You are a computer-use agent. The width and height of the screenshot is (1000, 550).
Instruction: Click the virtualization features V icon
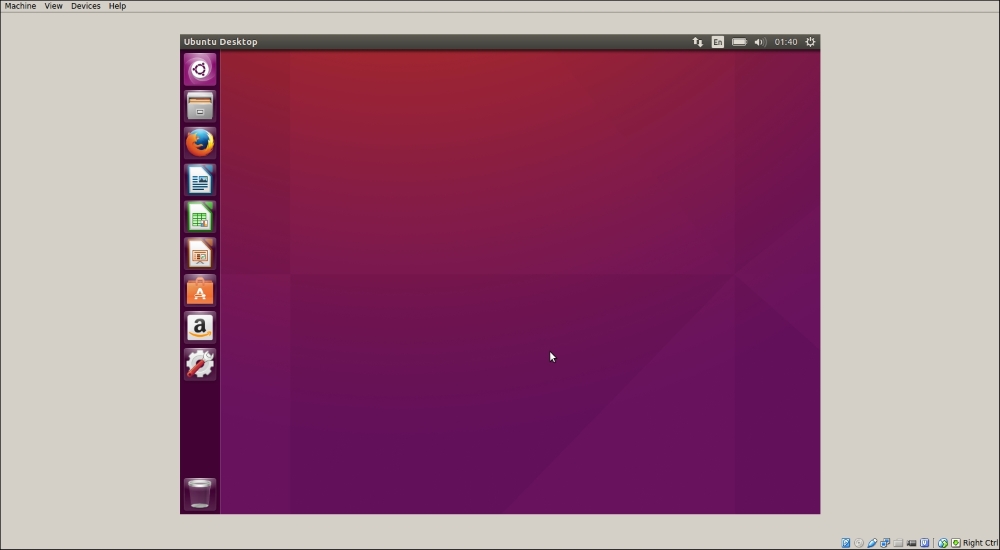pyautogui.click(x=924, y=543)
